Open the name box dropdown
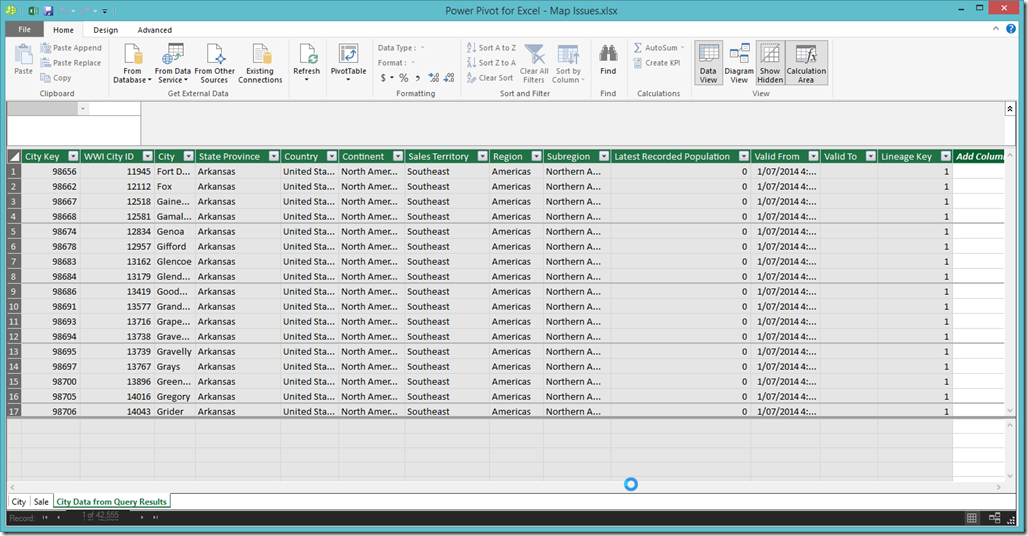This screenshot has width=1028, height=536. (x=83, y=109)
